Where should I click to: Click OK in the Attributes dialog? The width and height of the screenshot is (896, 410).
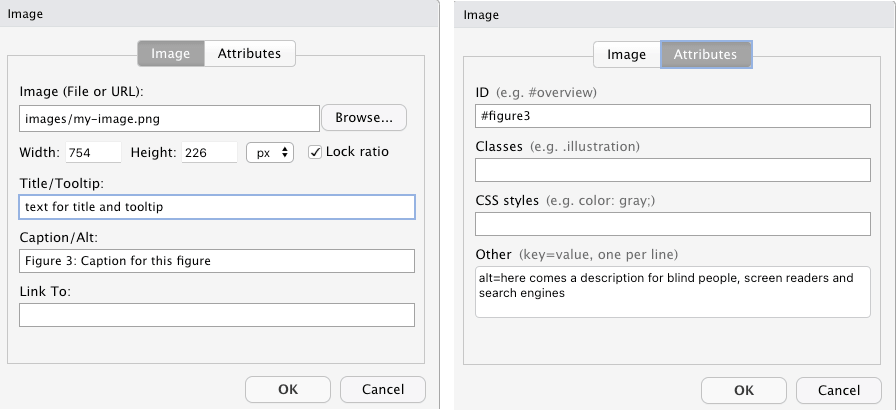744,391
